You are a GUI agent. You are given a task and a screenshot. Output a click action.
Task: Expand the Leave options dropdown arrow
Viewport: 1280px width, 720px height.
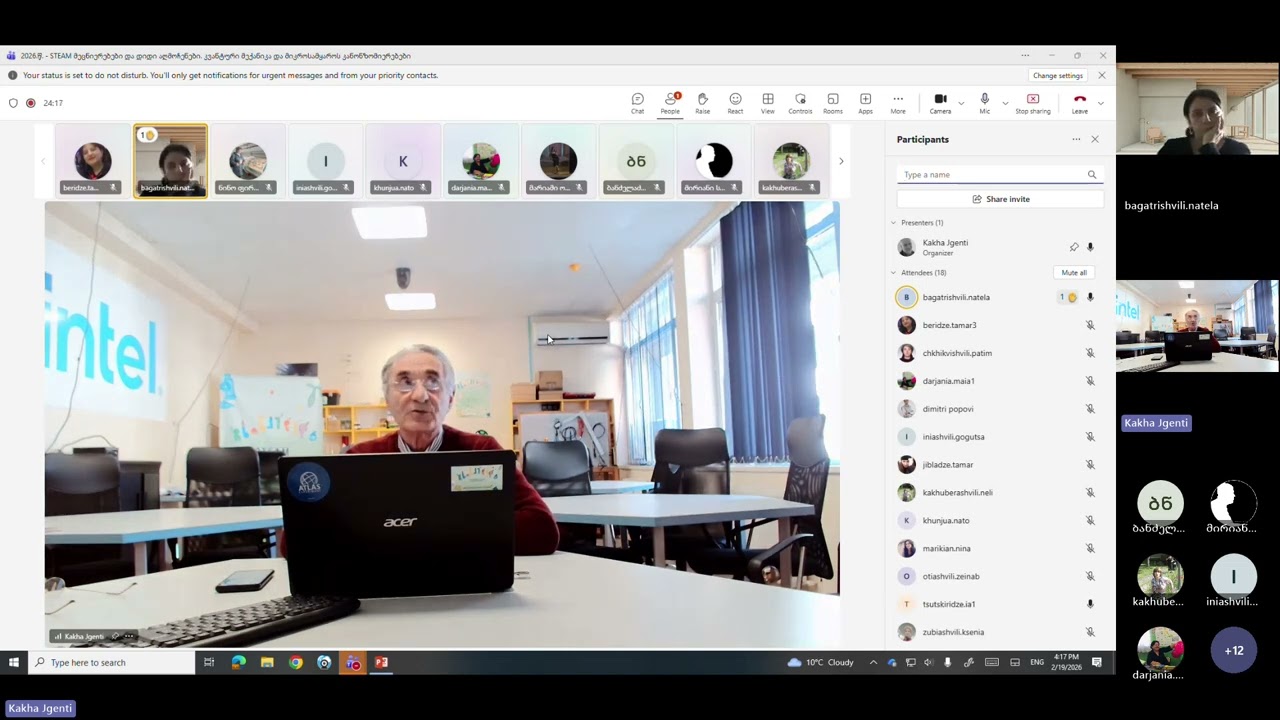(x=1100, y=103)
